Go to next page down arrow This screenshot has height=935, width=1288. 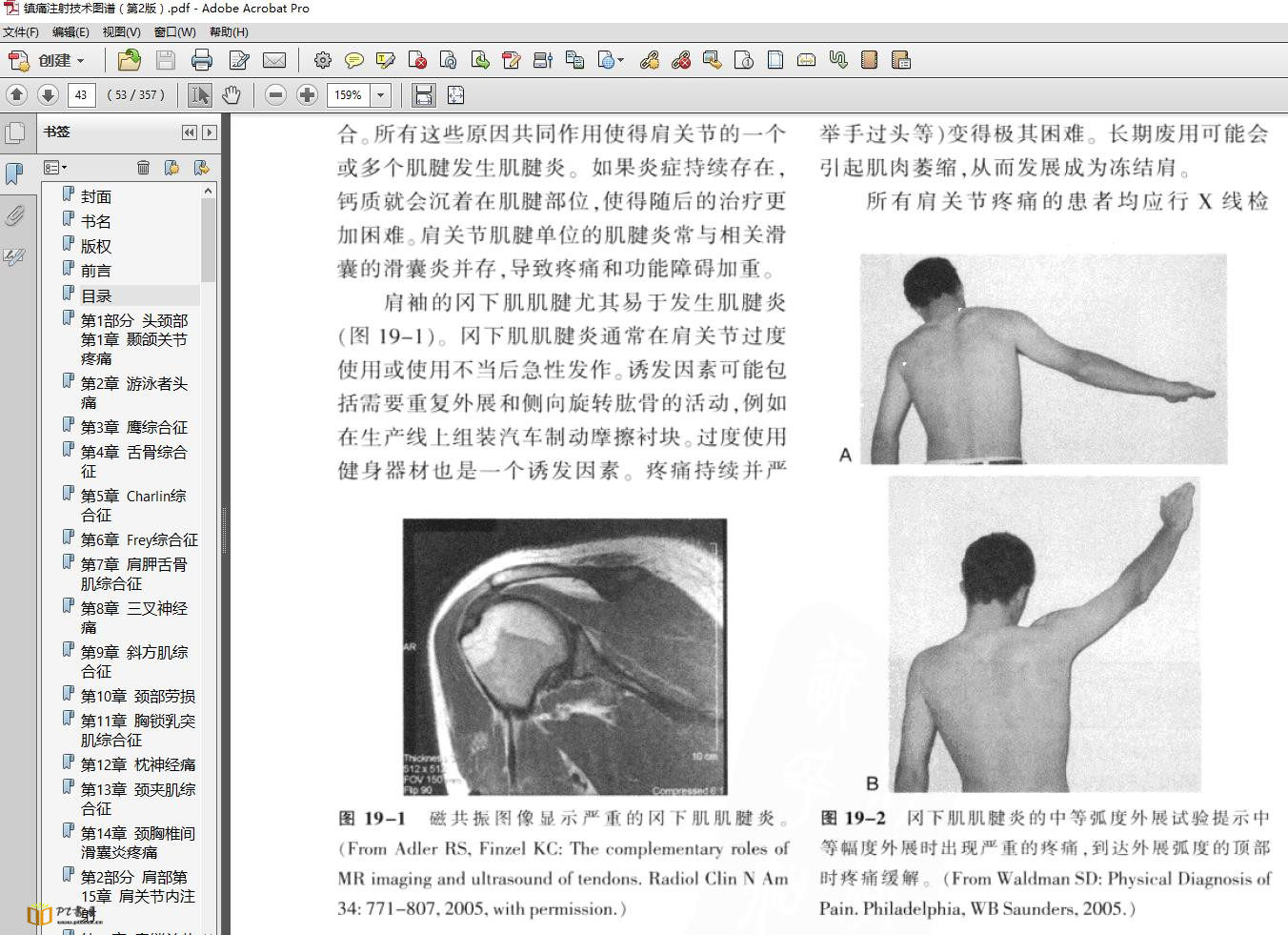click(x=48, y=95)
